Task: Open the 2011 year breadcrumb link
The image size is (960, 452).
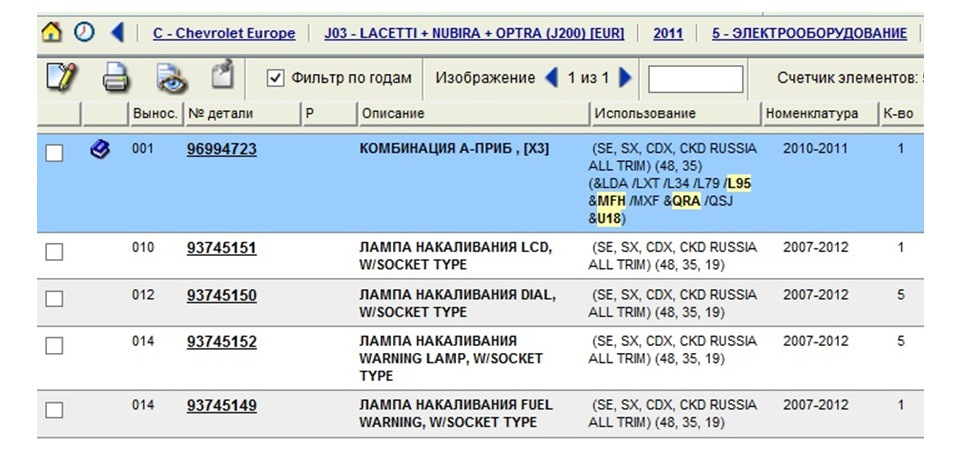Action: pyautogui.click(x=668, y=33)
